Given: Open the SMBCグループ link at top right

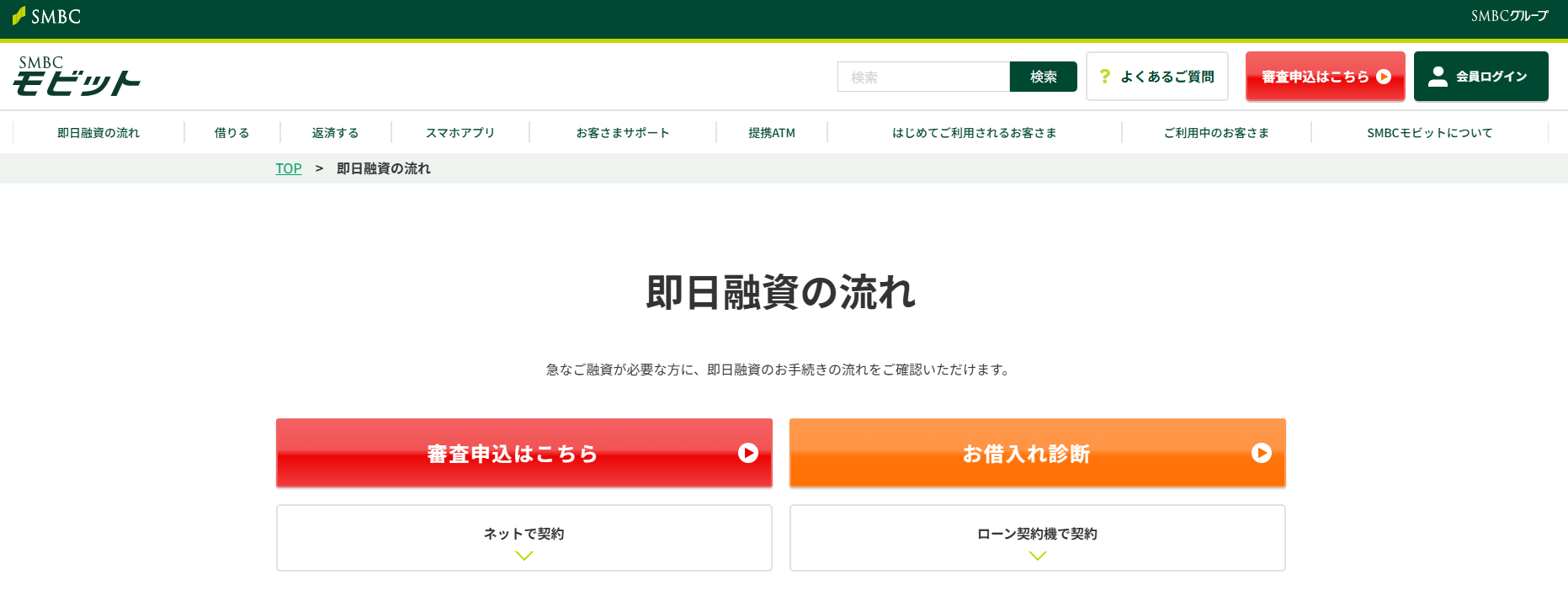Looking at the screenshot, I should click(1509, 16).
